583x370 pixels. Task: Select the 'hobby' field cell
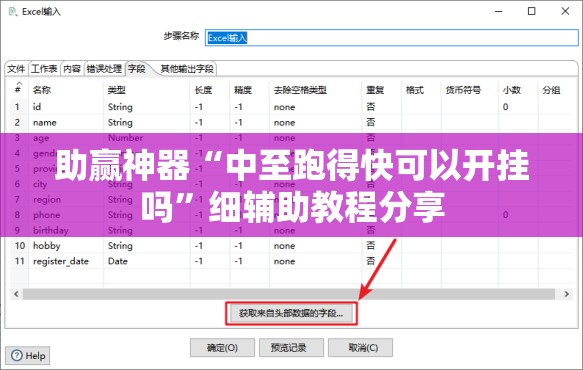pyautogui.click(x=46, y=245)
